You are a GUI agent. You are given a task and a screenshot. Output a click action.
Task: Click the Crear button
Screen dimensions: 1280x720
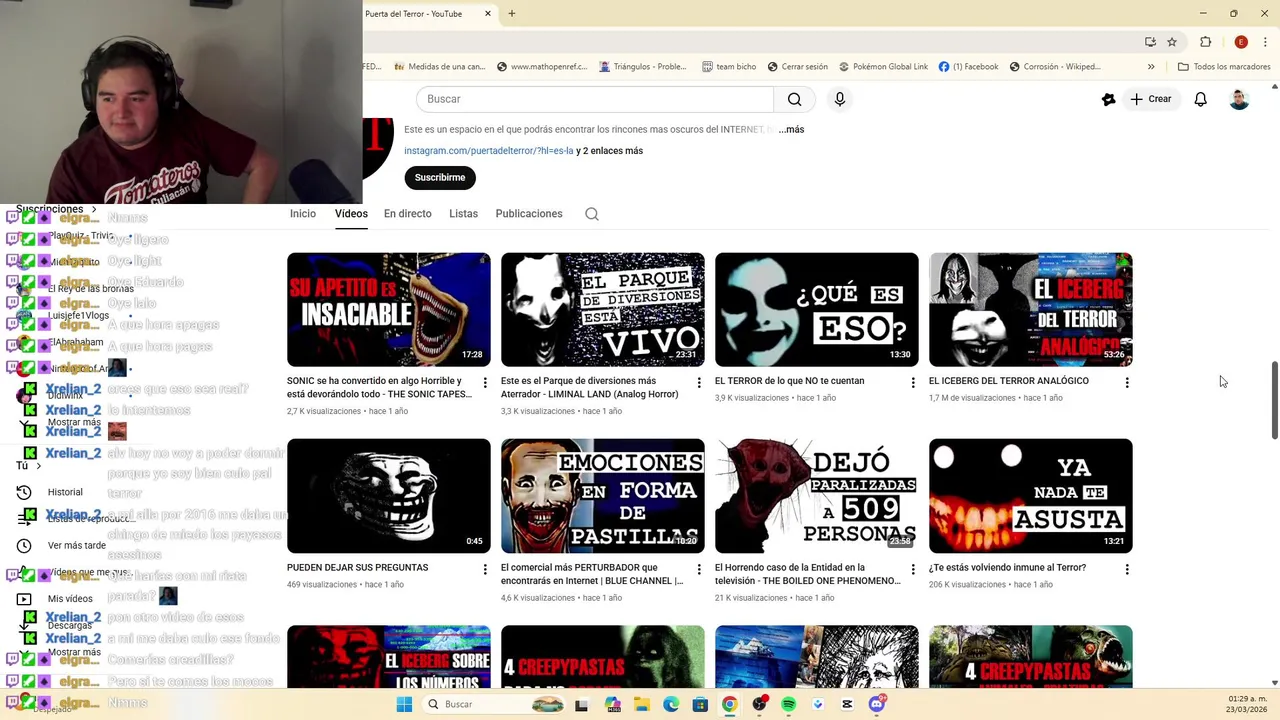pos(1150,99)
